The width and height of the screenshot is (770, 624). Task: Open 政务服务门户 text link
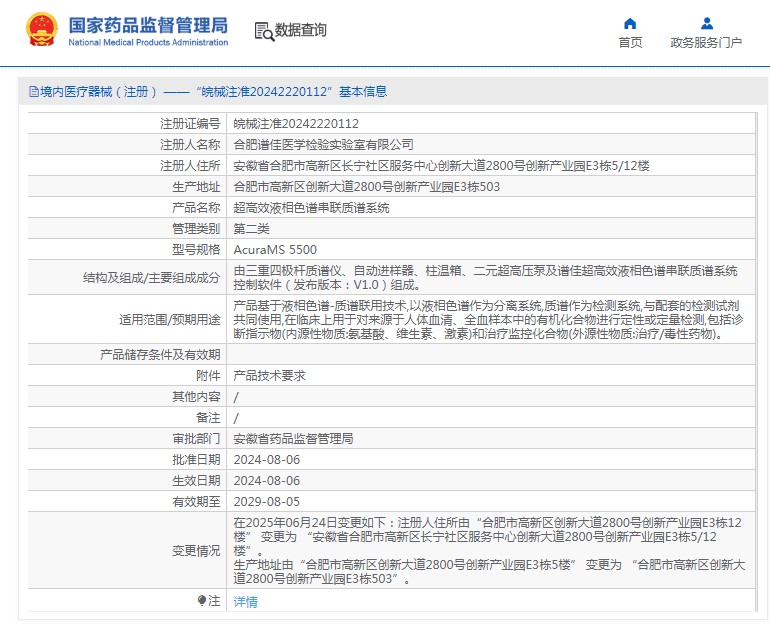tap(706, 43)
